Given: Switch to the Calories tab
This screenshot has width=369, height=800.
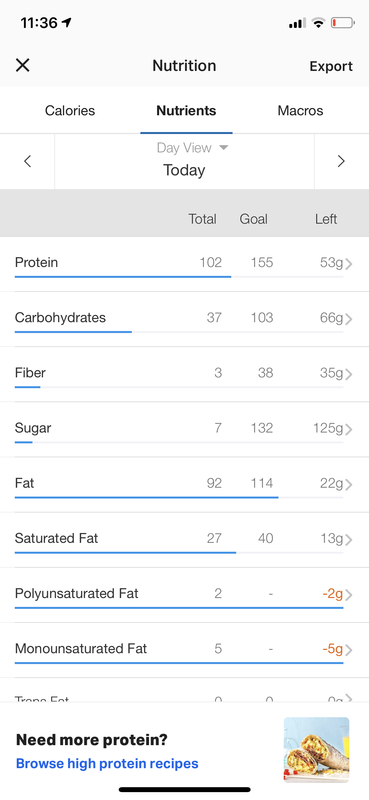Looking at the screenshot, I should (x=70, y=111).
